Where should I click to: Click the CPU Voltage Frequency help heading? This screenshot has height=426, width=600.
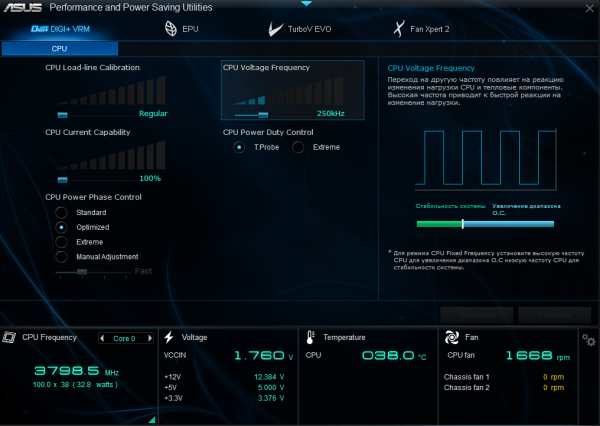(431, 68)
